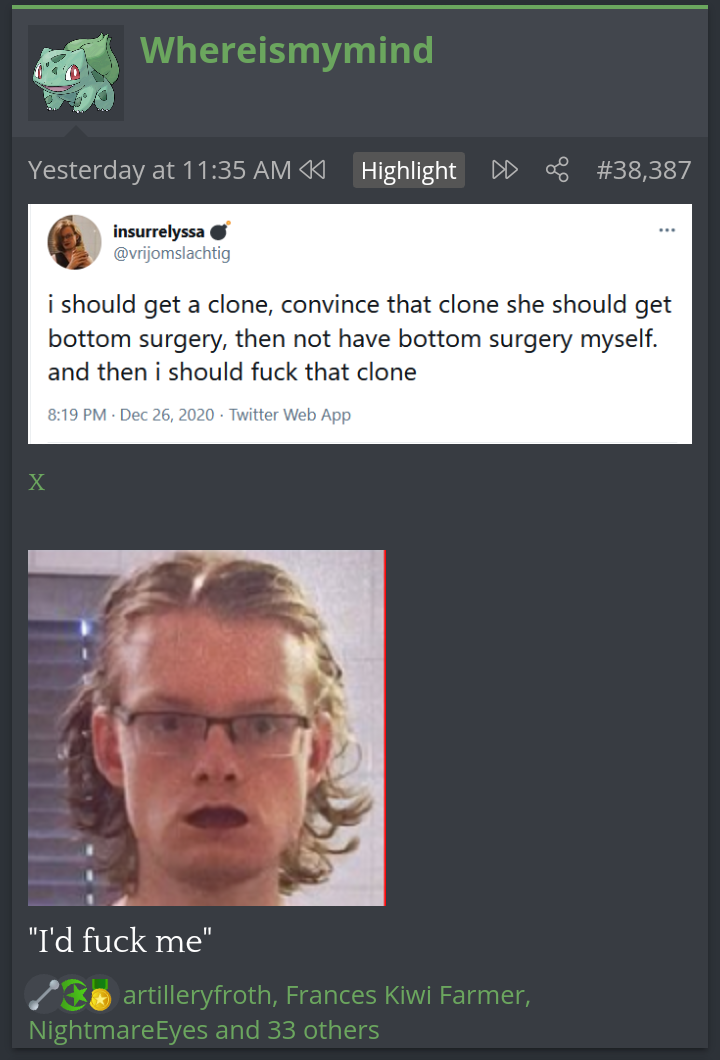
Task: Open the tweet's three-dot options menu
Action: point(667,231)
